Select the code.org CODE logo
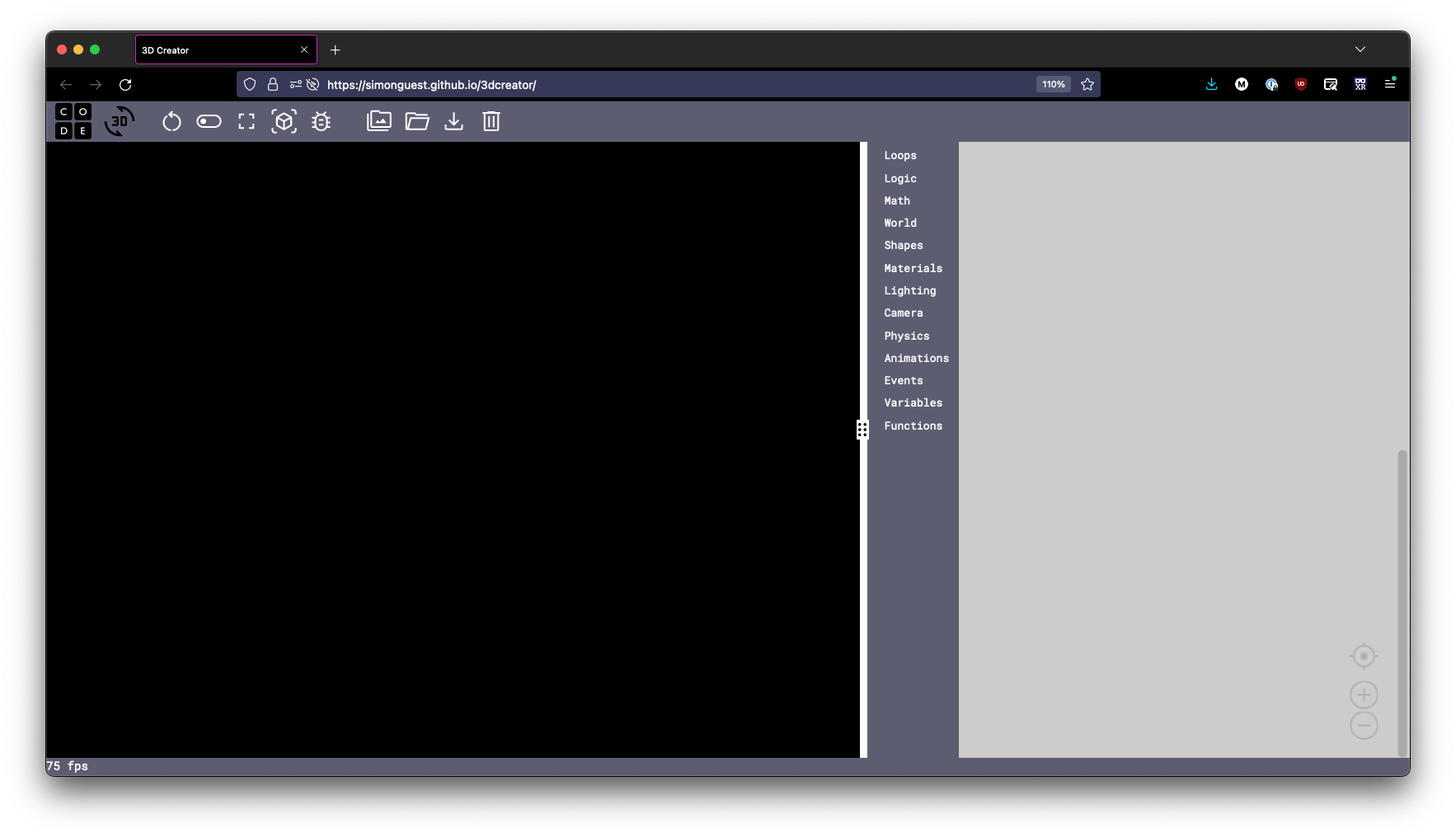This screenshot has width=1456, height=837. [73, 121]
